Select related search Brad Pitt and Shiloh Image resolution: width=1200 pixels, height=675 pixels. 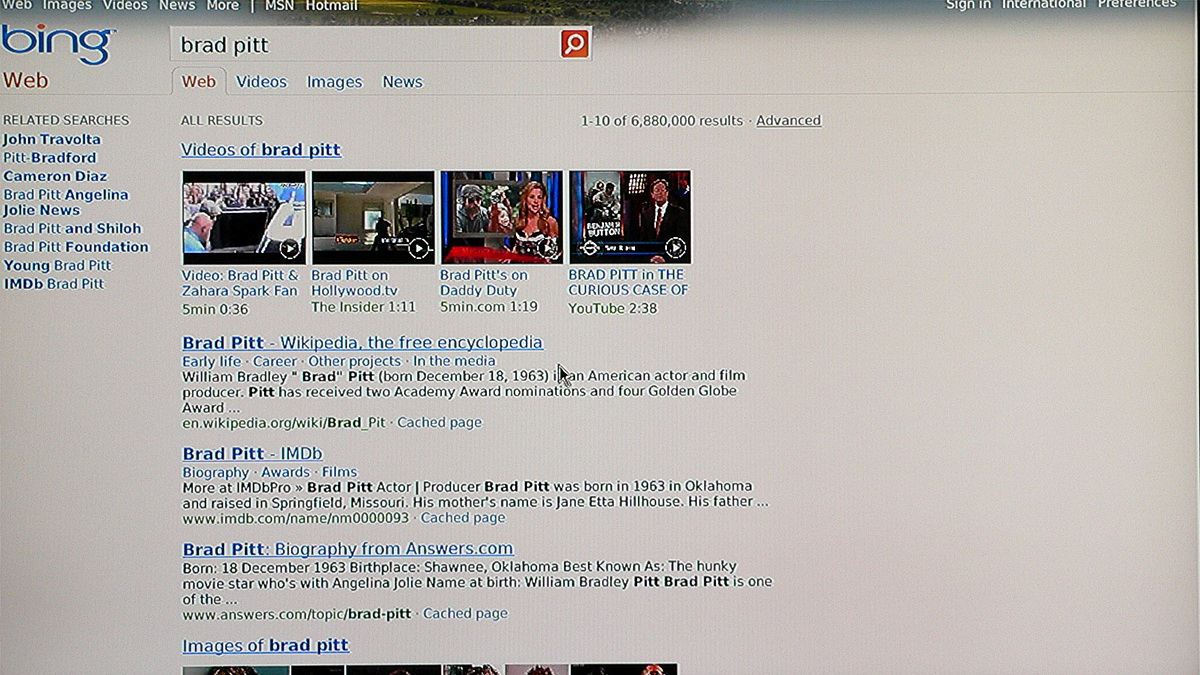coord(72,229)
